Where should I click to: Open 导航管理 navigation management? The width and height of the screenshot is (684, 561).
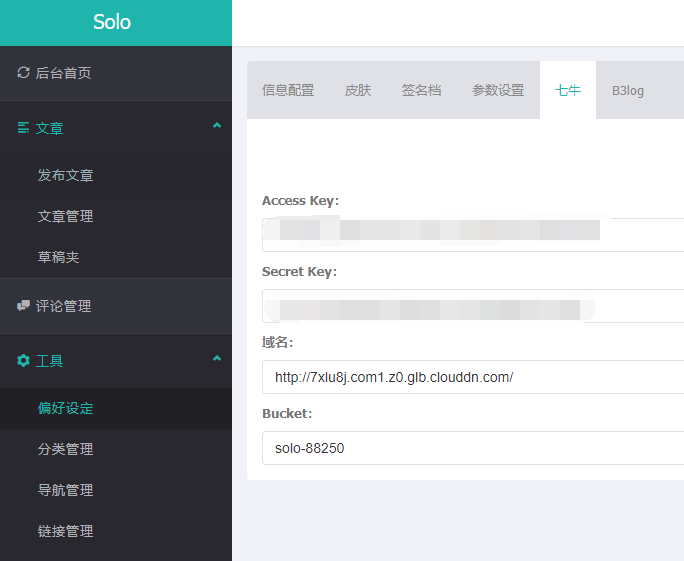pyautogui.click(x=66, y=490)
